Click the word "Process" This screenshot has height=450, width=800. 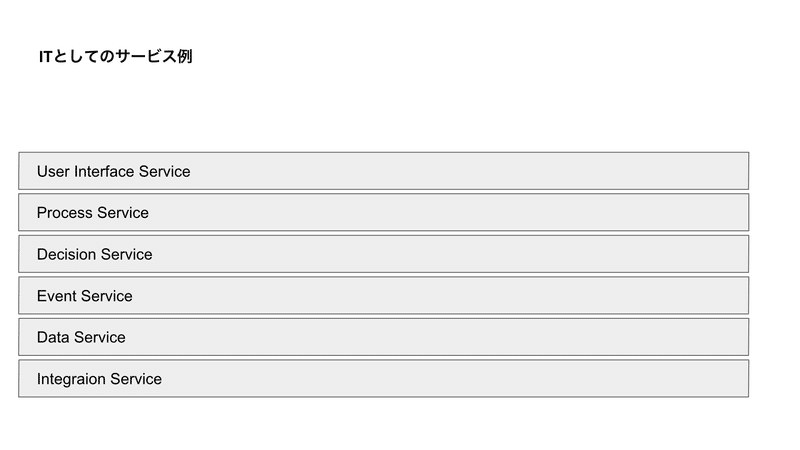coord(65,213)
